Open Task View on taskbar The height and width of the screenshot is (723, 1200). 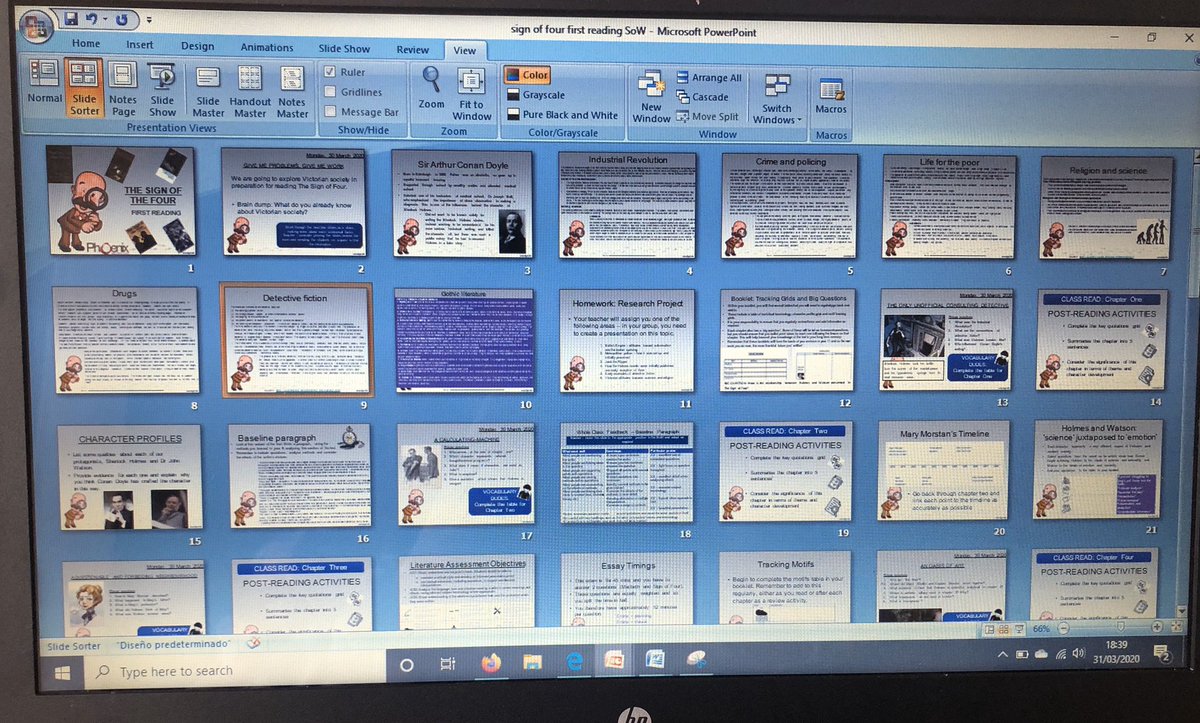pyautogui.click(x=448, y=664)
